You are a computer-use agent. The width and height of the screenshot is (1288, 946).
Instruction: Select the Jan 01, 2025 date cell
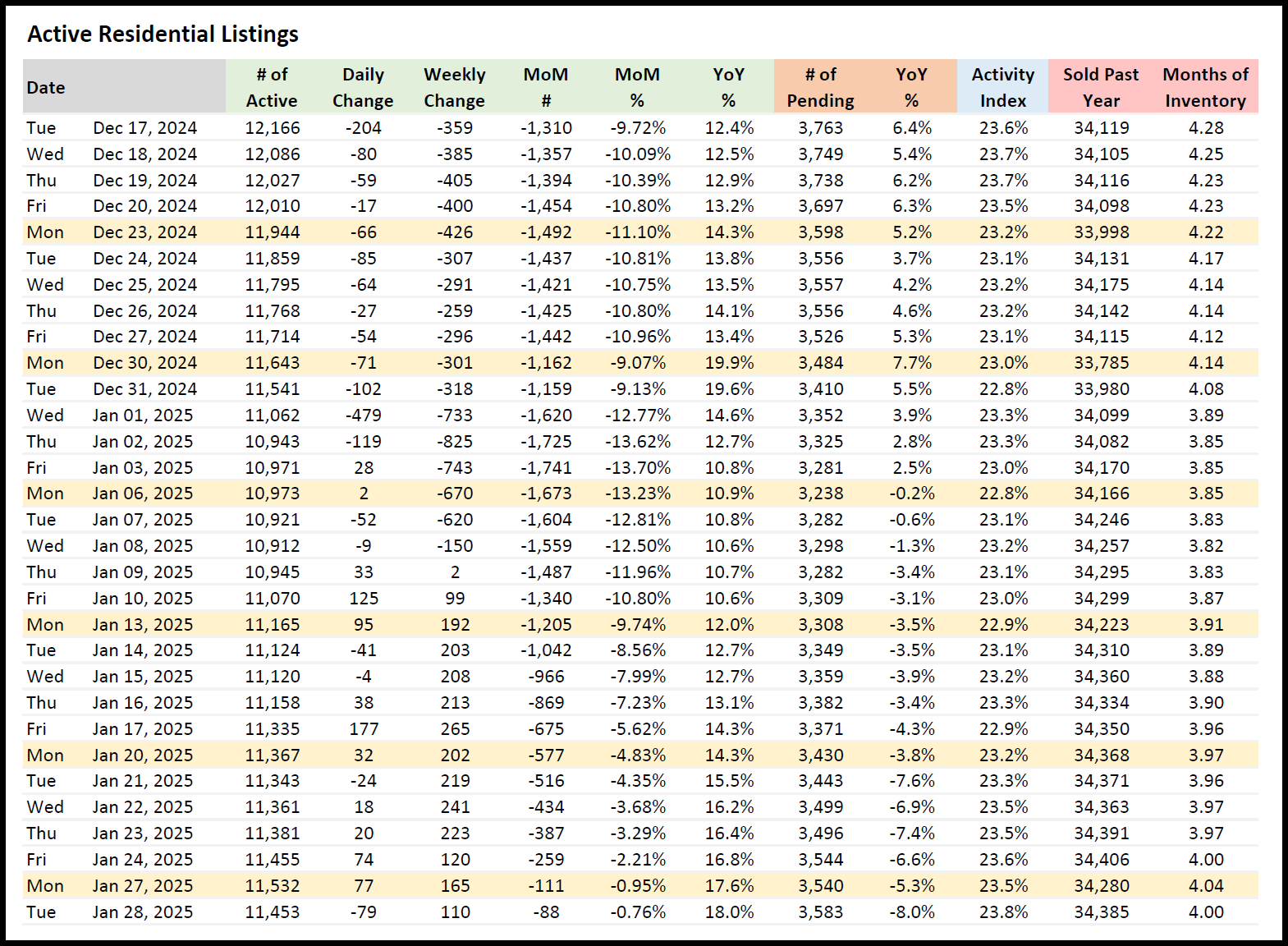tap(143, 416)
